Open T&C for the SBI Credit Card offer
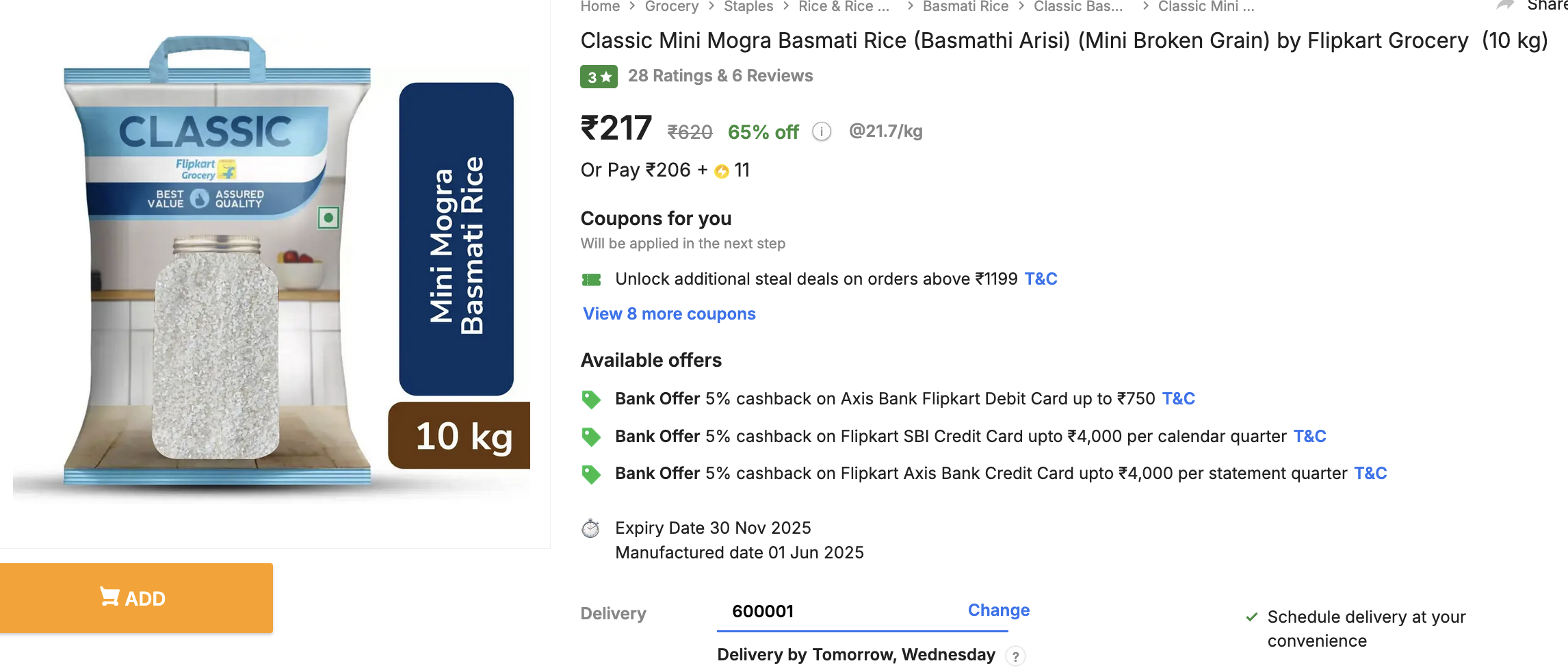This screenshot has width=1568, height=672. tap(1309, 437)
